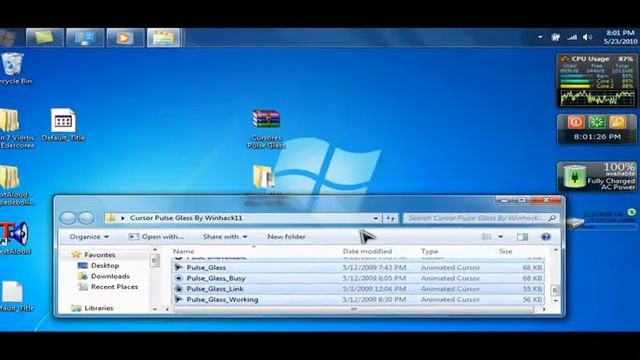Click the CPU Usage gadget graph
The height and width of the screenshot is (360, 640).
[x=598, y=98]
